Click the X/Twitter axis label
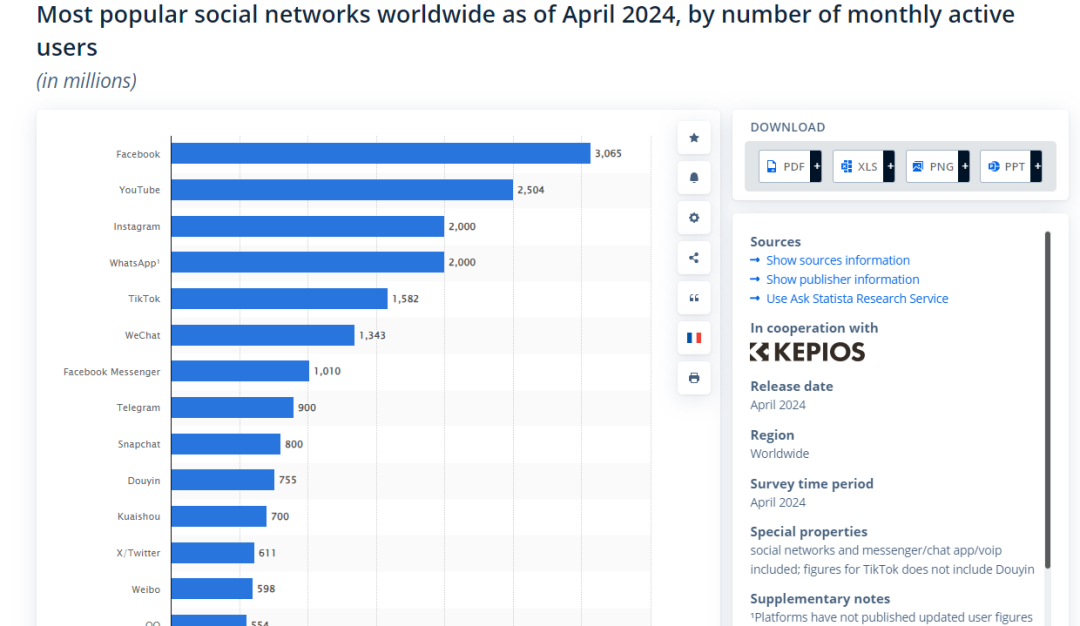Image resolution: width=1080 pixels, height=626 pixels. pyautogui.click(x=138, y=553)
